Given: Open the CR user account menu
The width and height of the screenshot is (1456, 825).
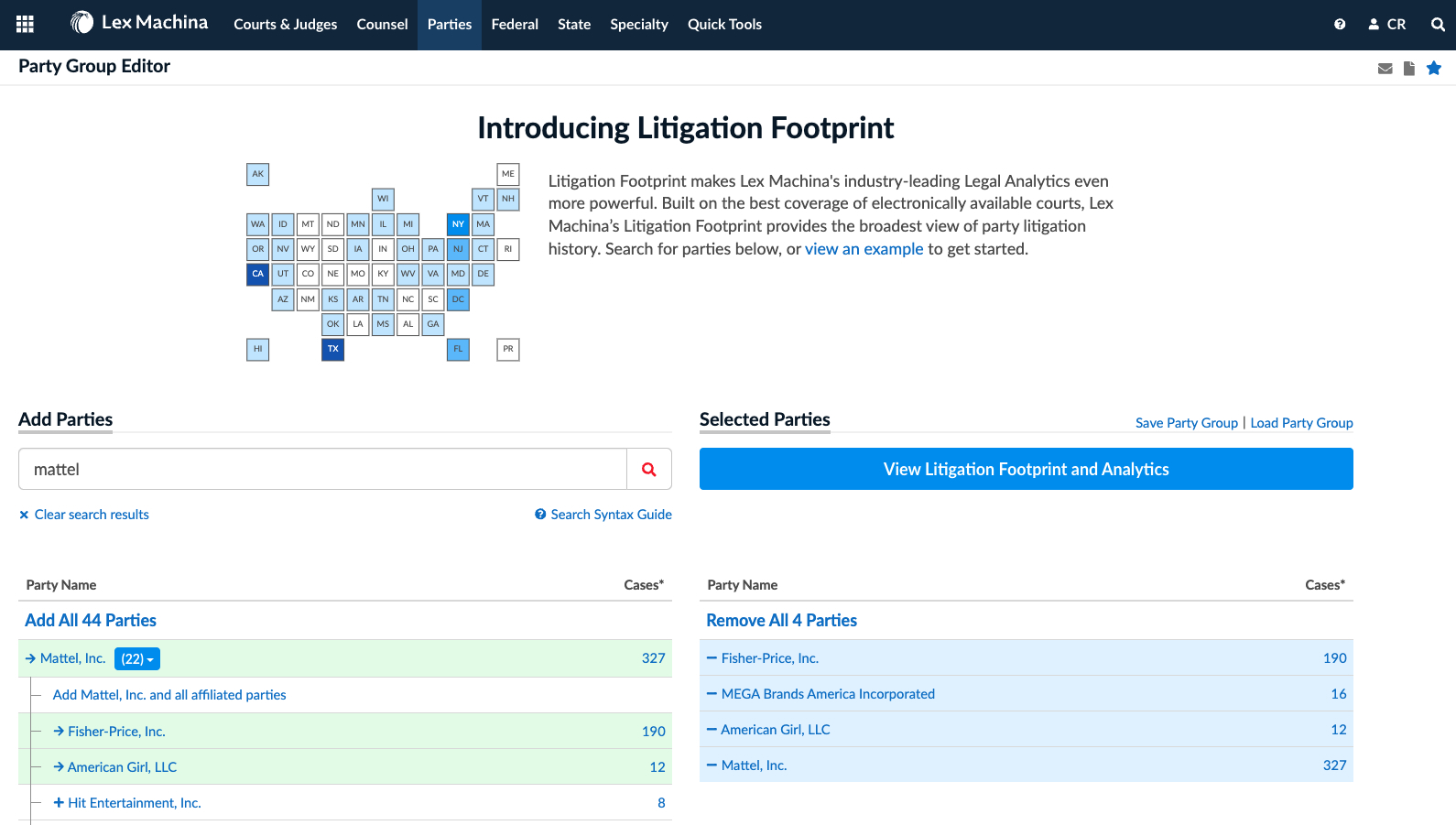Looking at the screenshot, I should 1387,25.
